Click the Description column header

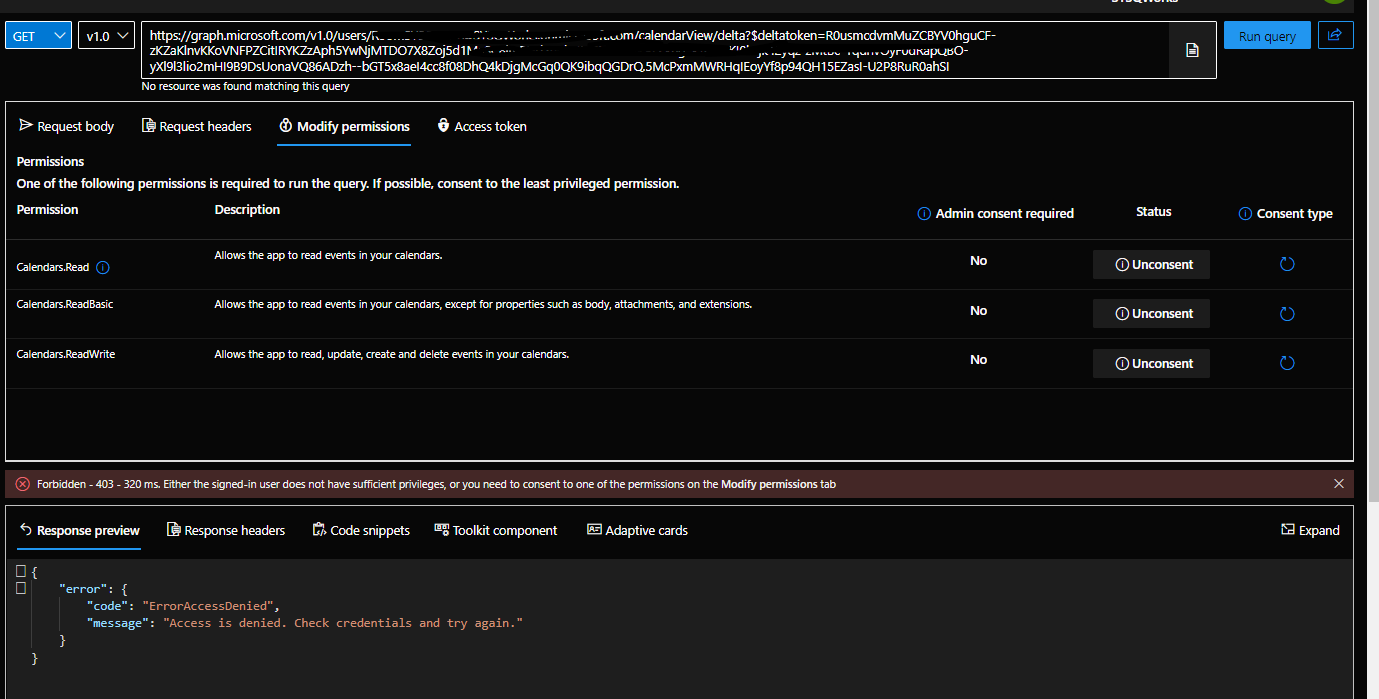[247, 210]
